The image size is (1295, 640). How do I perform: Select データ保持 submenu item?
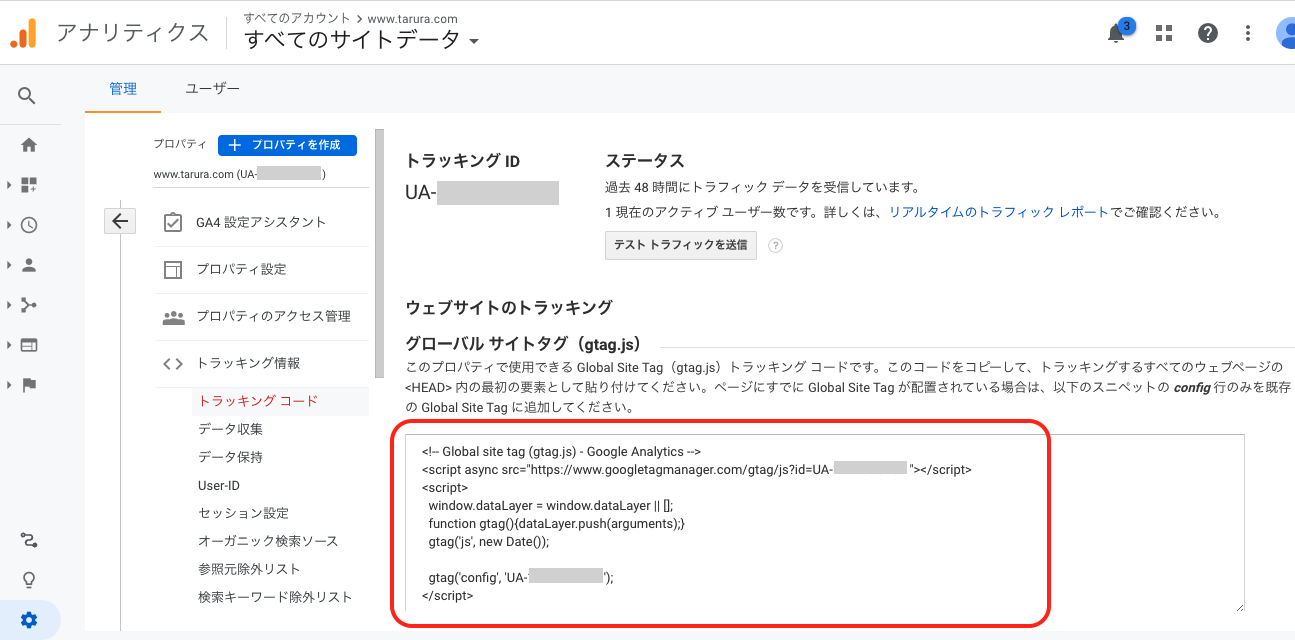point(231,457)
